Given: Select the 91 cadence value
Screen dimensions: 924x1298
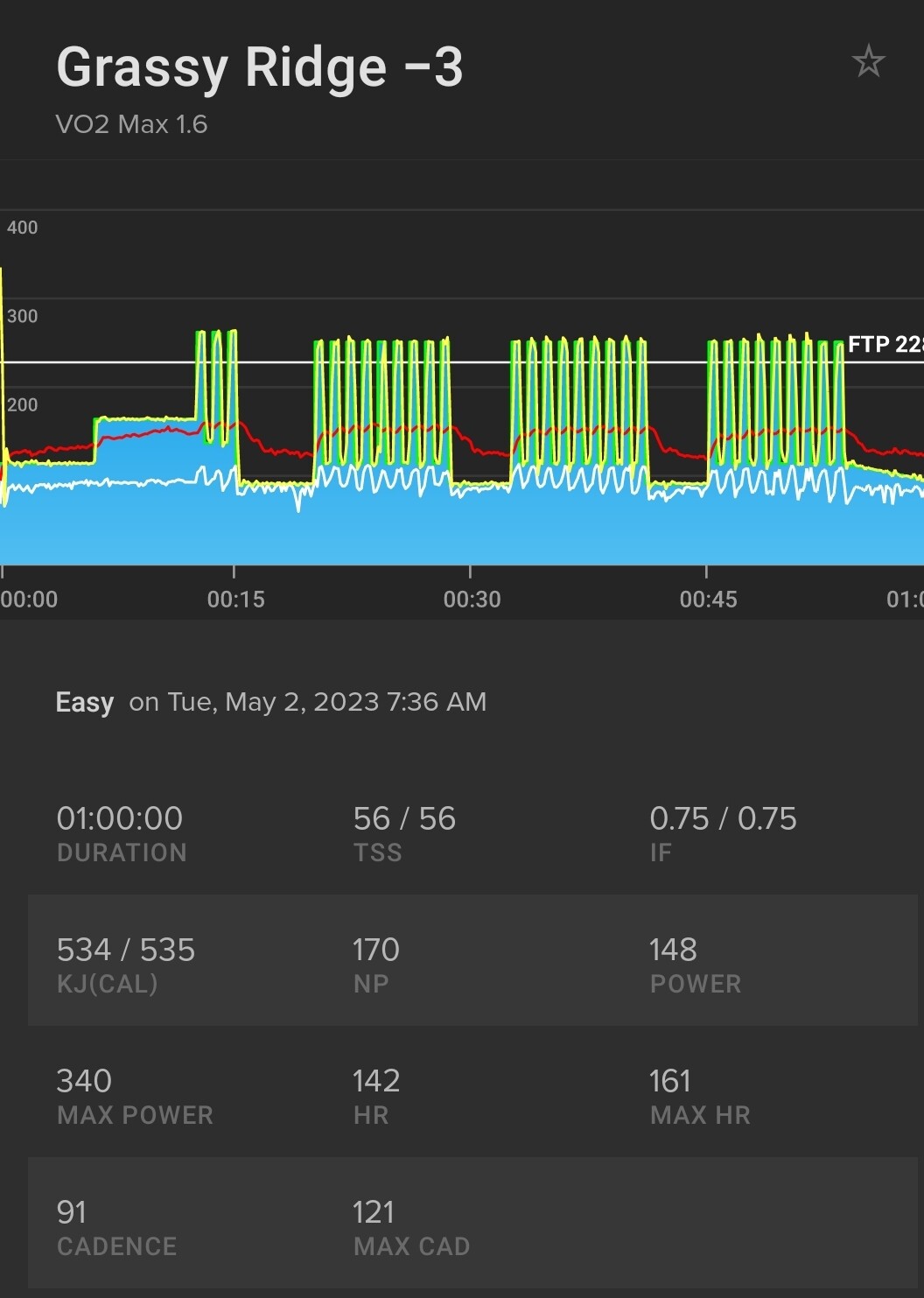Looking at the screenshot, I should pyautogui.click(x=72, y=1212).
